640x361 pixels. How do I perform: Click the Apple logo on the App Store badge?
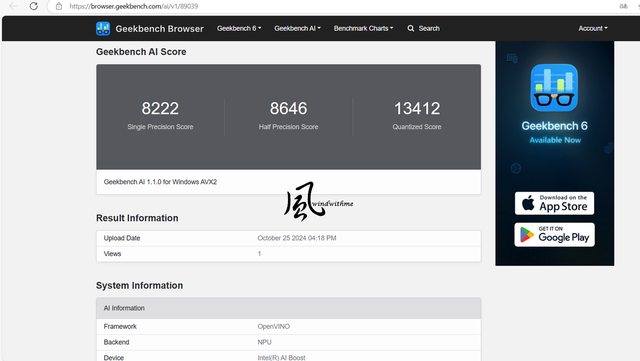pos(528,203)
